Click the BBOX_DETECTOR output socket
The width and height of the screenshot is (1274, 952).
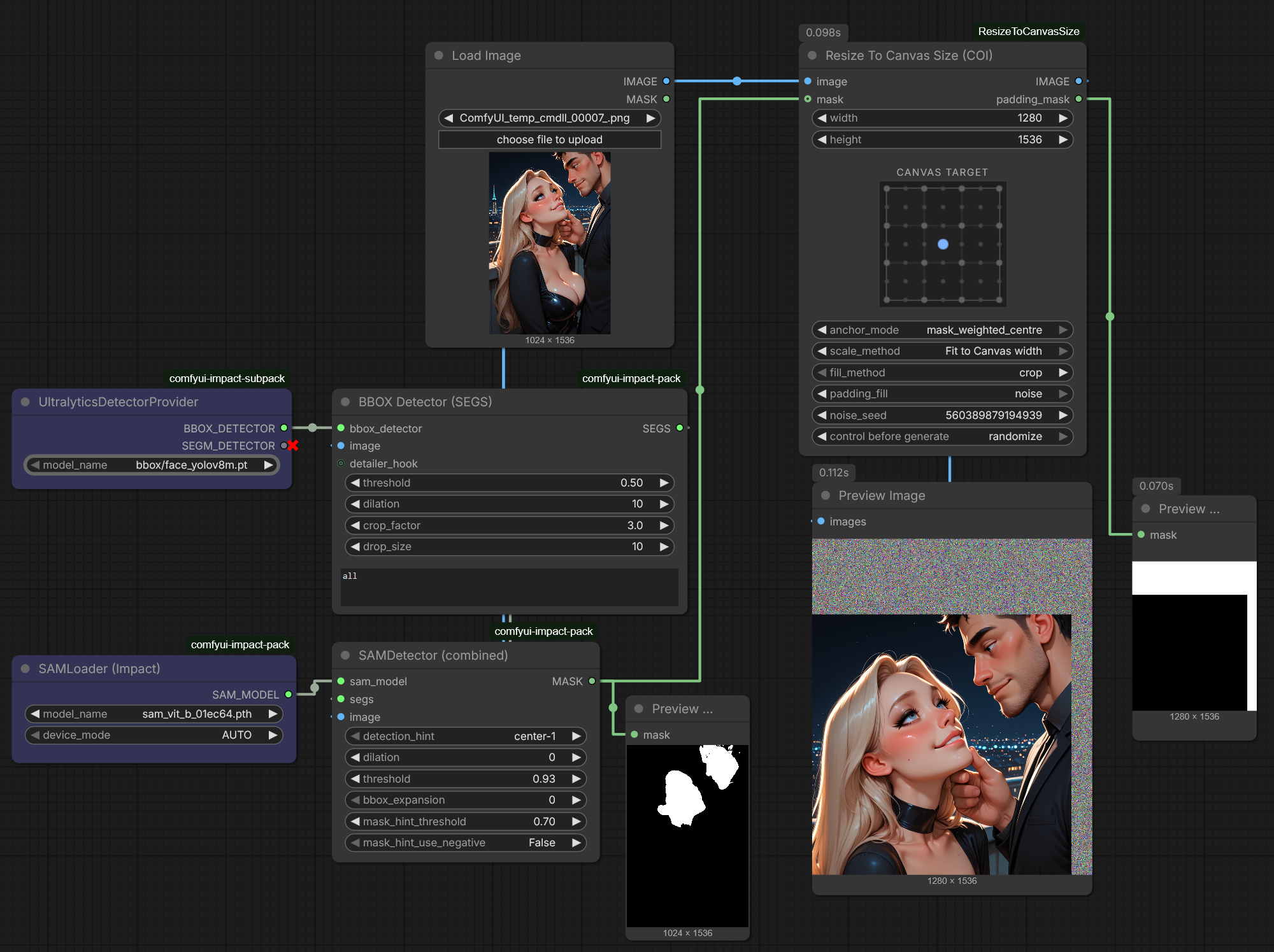pos(284,428)
